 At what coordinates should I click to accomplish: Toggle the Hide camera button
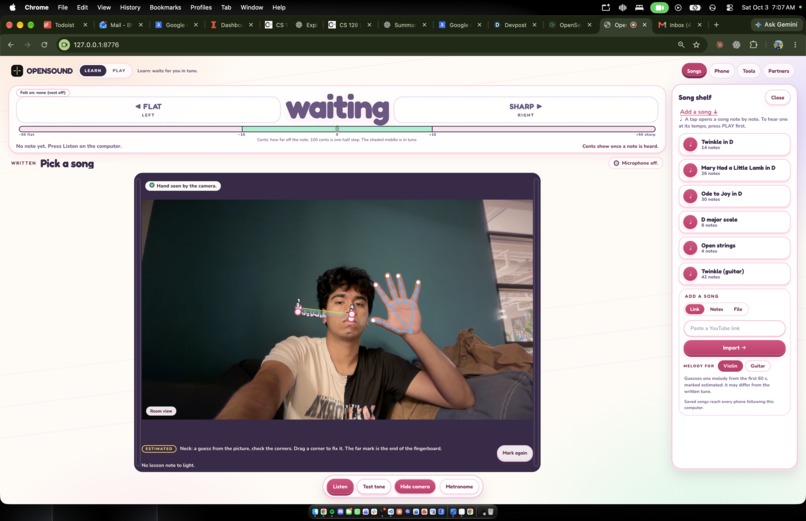(415, 487)
